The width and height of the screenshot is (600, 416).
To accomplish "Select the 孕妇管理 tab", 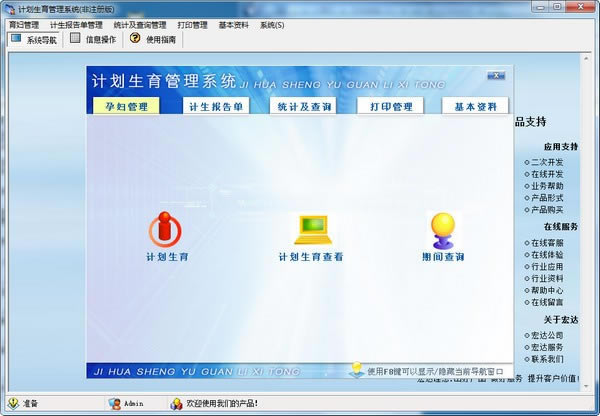I will (127, 106).
